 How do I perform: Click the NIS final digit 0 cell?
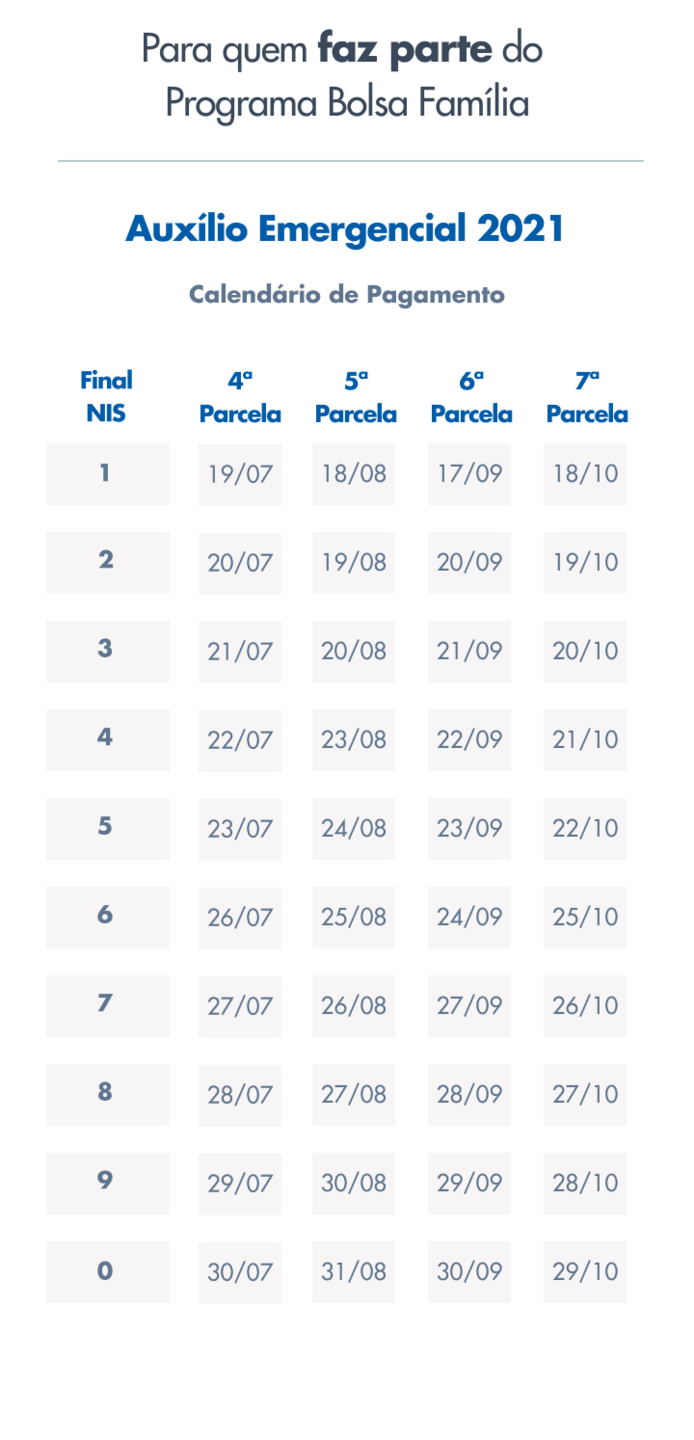pyautogui.click(x=107, y=1272)
